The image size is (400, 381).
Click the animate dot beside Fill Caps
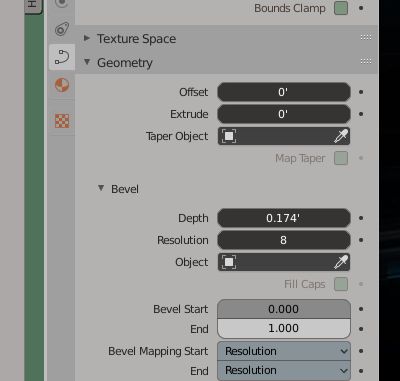[361, 284]
